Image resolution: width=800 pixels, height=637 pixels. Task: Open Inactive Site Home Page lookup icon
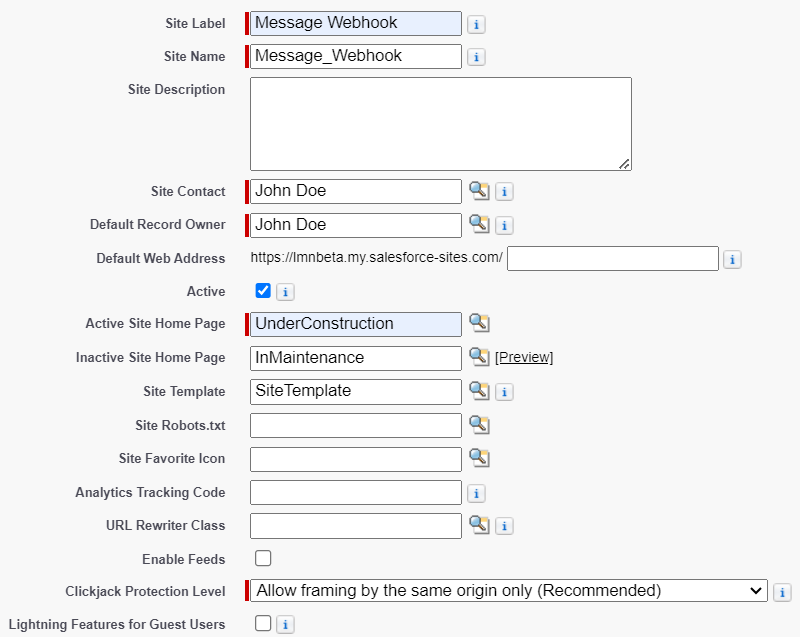tap(479, 356)
